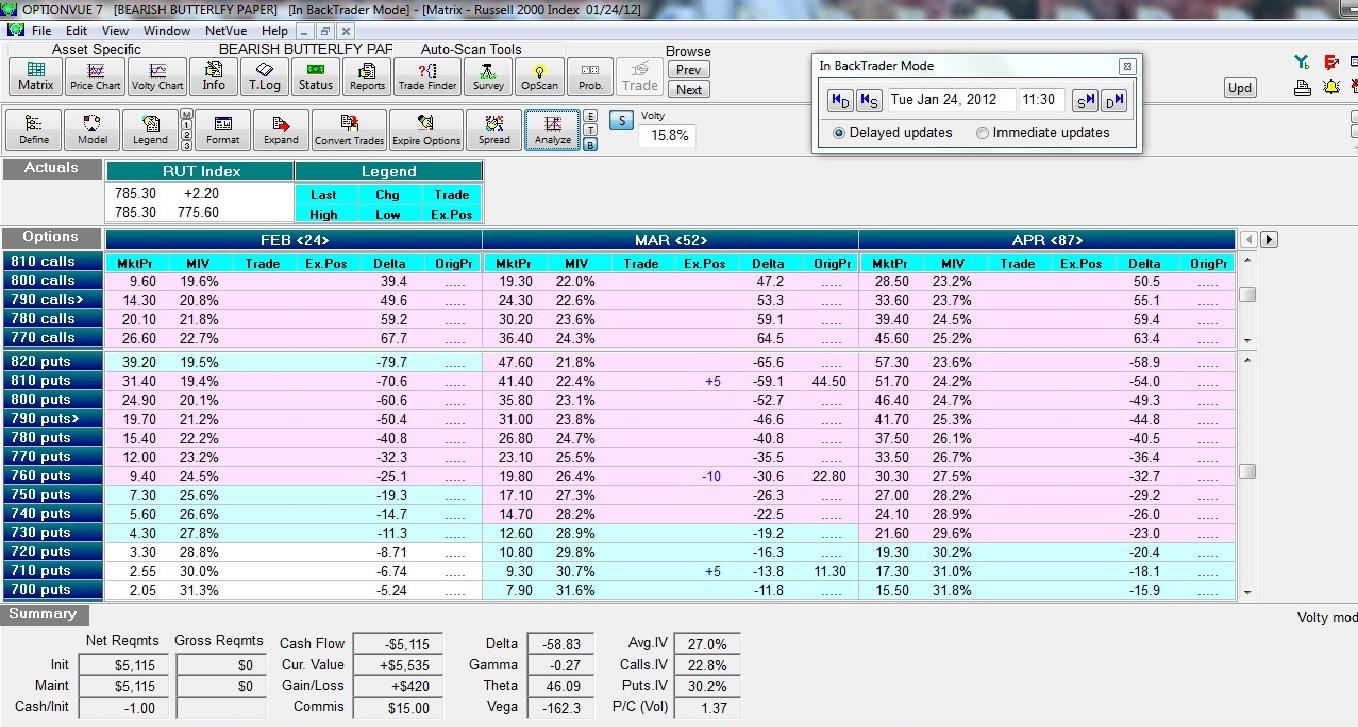Click the calls section scrollbar thumb
This screenshot has width=1358, height=727.
point(1247,294)
